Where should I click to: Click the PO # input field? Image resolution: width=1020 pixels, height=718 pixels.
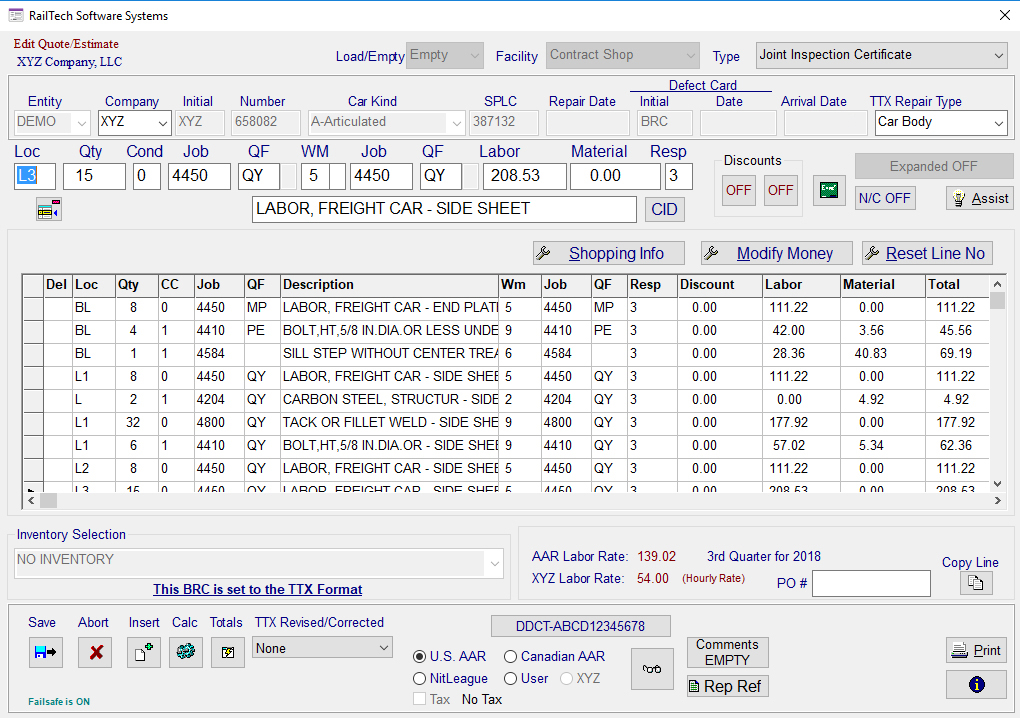click(871, 583)
